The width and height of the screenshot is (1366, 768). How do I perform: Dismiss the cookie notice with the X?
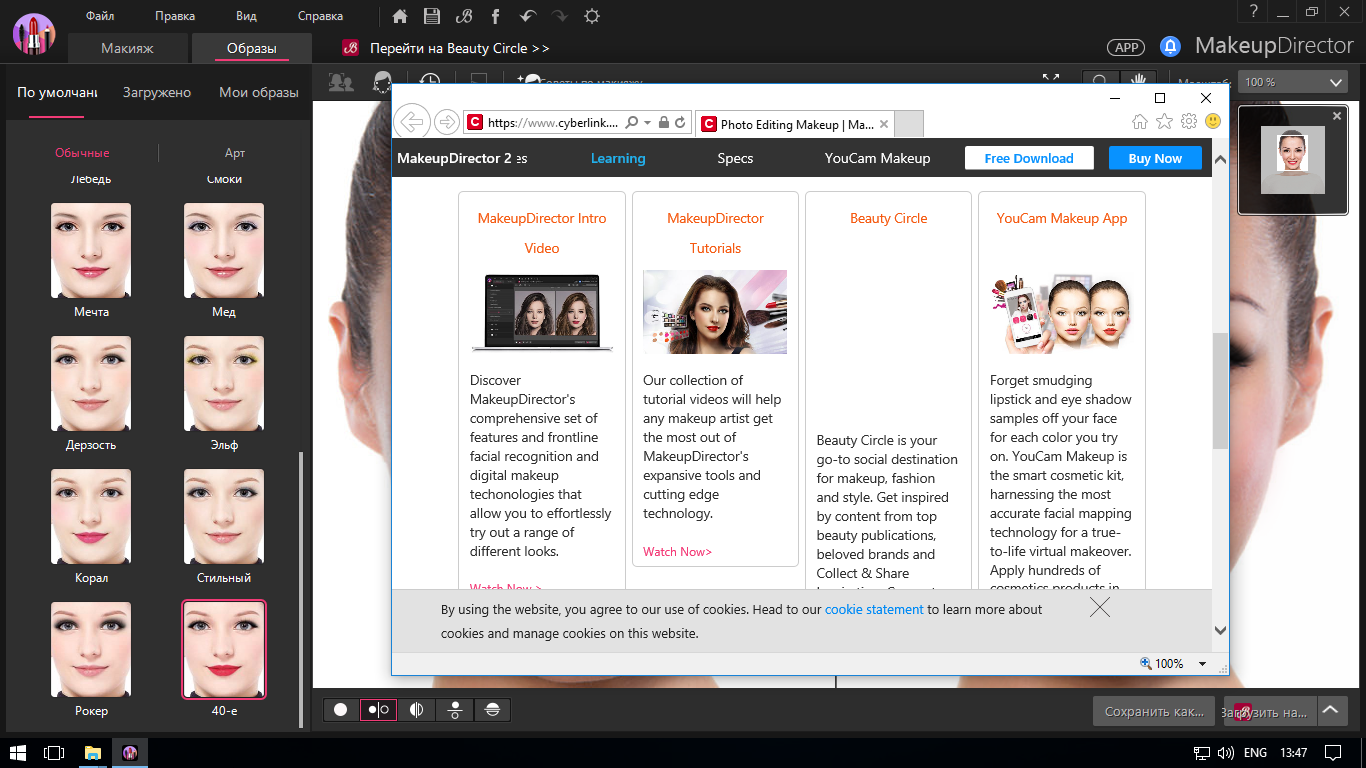click(1100, 607)
